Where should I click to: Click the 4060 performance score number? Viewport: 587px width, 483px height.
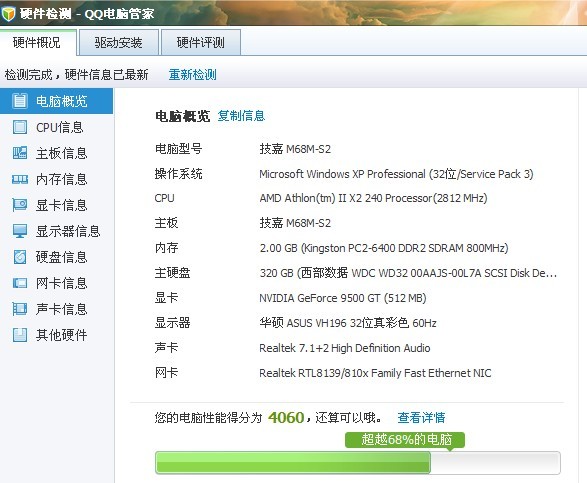(x=286, y=417)
